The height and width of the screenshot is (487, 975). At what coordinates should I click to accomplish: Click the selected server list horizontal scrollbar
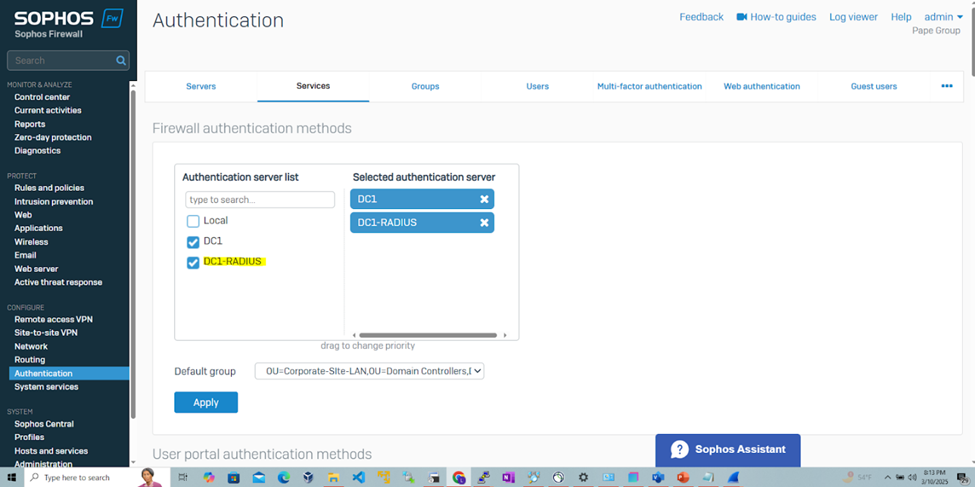(428, 335)
